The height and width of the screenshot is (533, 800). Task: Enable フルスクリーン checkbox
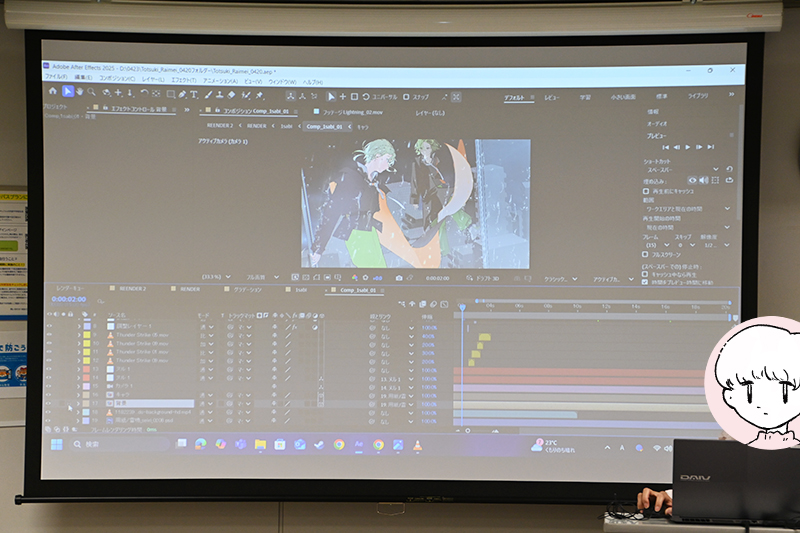tap(645, 254)
